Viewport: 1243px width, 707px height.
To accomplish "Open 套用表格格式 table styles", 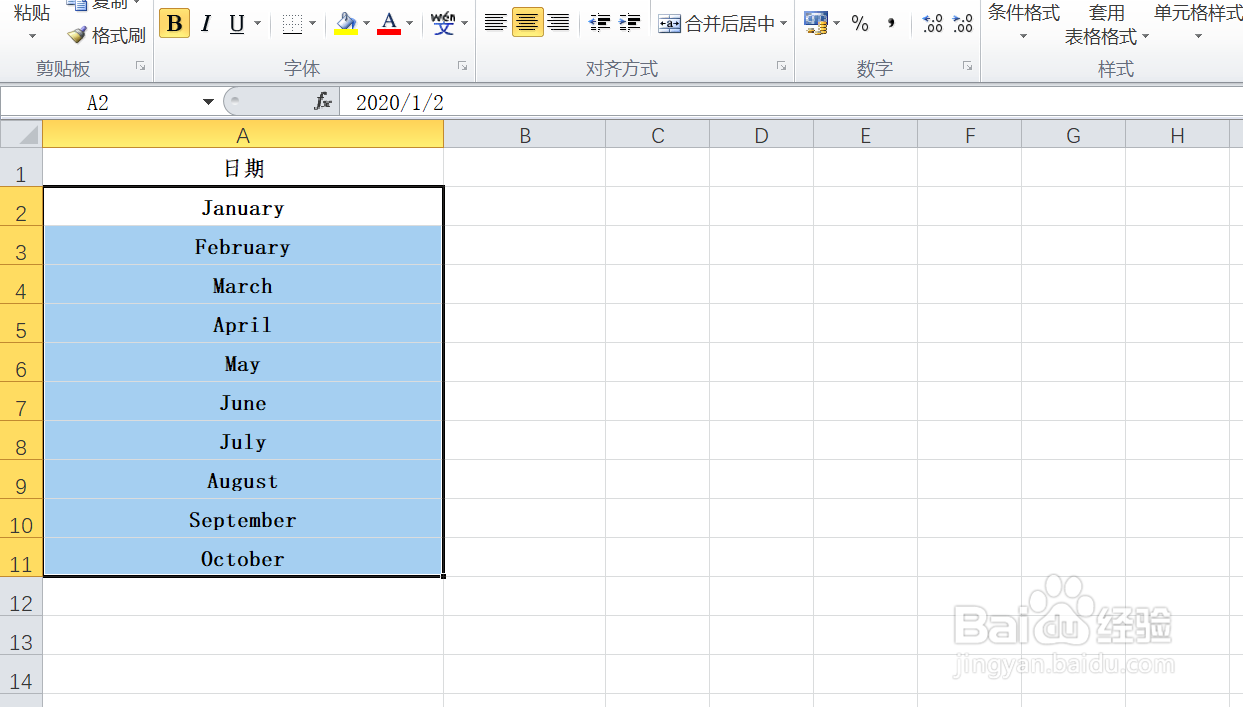I will [1106, 24].
